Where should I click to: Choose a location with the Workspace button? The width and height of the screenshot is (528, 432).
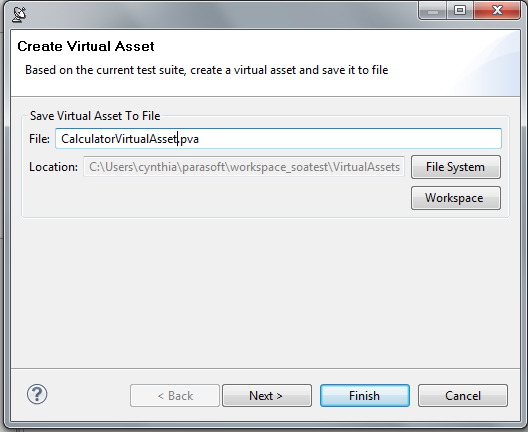click(x=456, y=198)
